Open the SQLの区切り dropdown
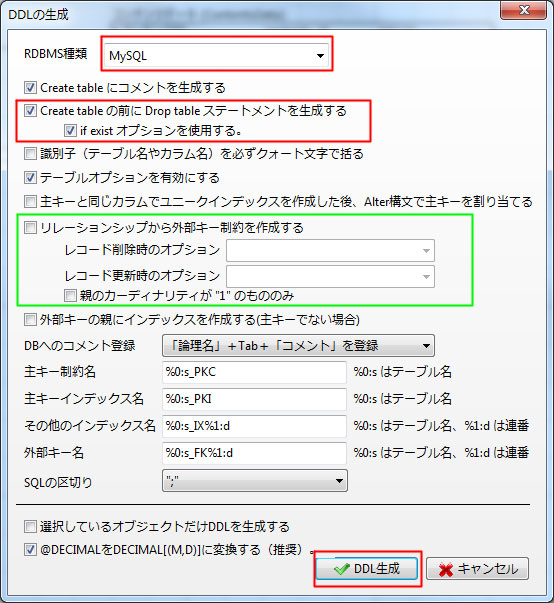Screen dimensions: 554x603 255,481
